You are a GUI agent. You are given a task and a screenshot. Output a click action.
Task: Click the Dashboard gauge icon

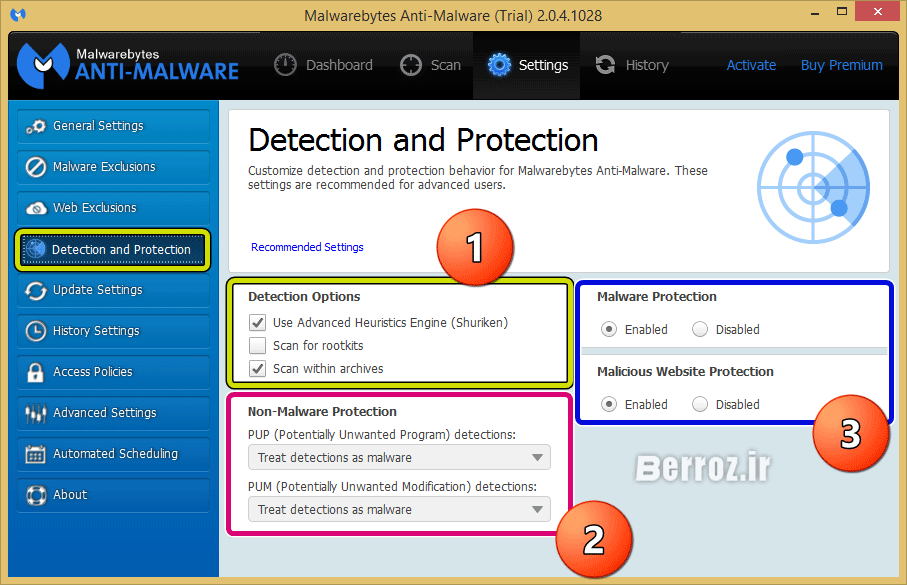click(285, 65)
